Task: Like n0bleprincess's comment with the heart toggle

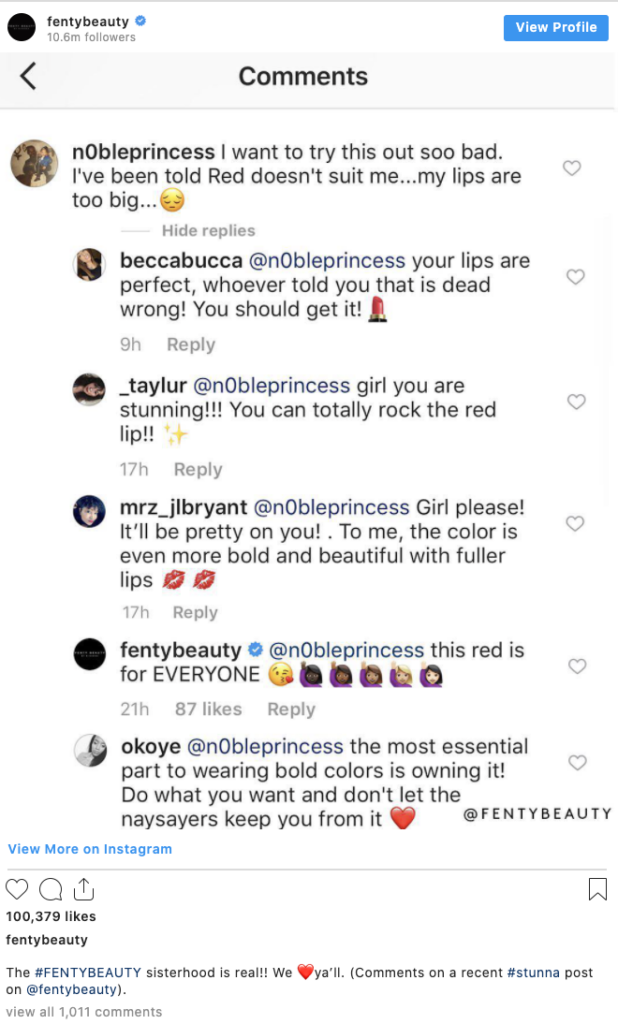Action: (x=572, y=168)
